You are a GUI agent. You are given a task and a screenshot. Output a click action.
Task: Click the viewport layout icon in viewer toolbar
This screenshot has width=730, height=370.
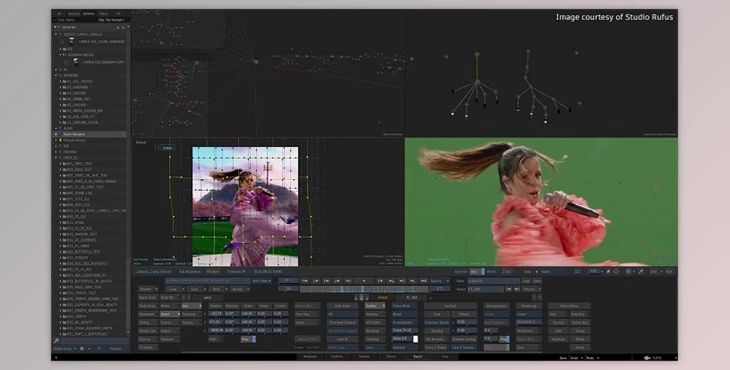pos(577,271)
